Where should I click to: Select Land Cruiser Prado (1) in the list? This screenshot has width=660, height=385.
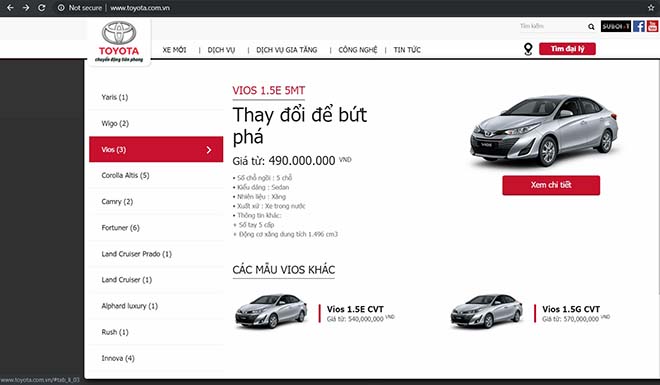tap(156, 254)
